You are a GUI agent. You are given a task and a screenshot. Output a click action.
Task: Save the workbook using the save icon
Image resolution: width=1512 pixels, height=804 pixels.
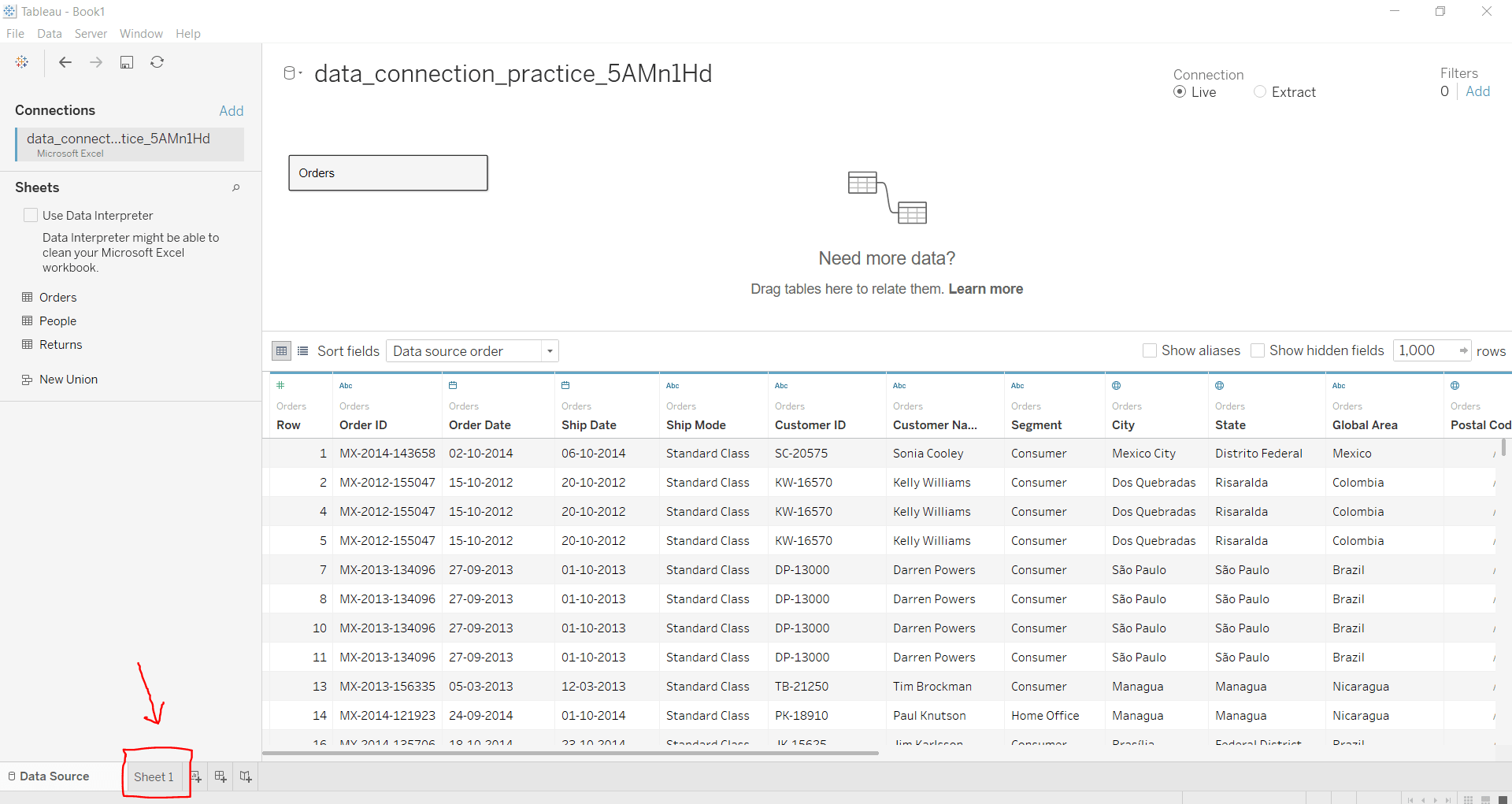pyautogui.click(x=126, y=62)
